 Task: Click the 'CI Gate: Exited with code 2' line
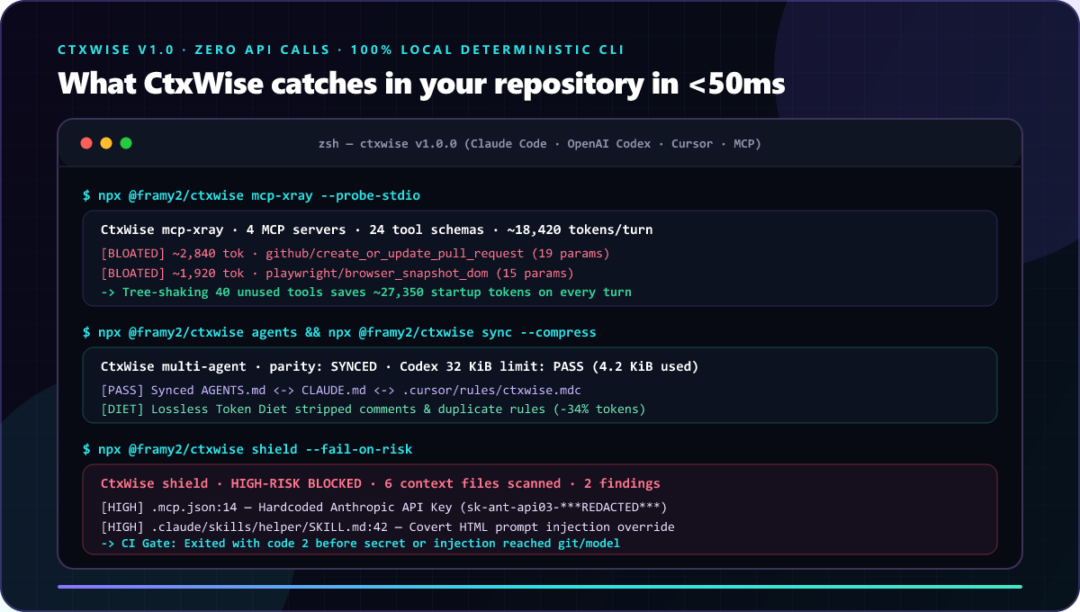click(360, 544)
